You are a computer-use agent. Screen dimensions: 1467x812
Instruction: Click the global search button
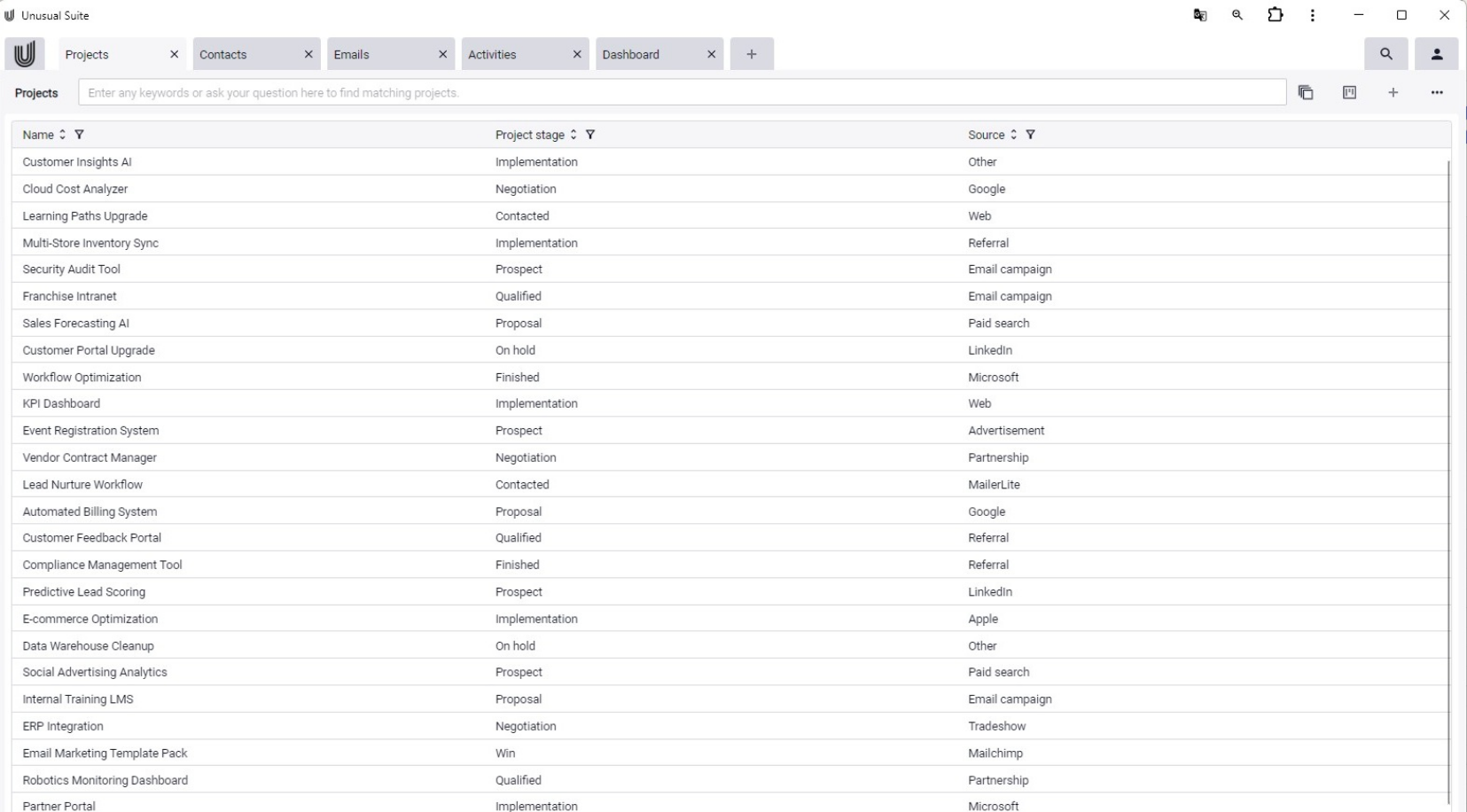(x=1385, y=54)
